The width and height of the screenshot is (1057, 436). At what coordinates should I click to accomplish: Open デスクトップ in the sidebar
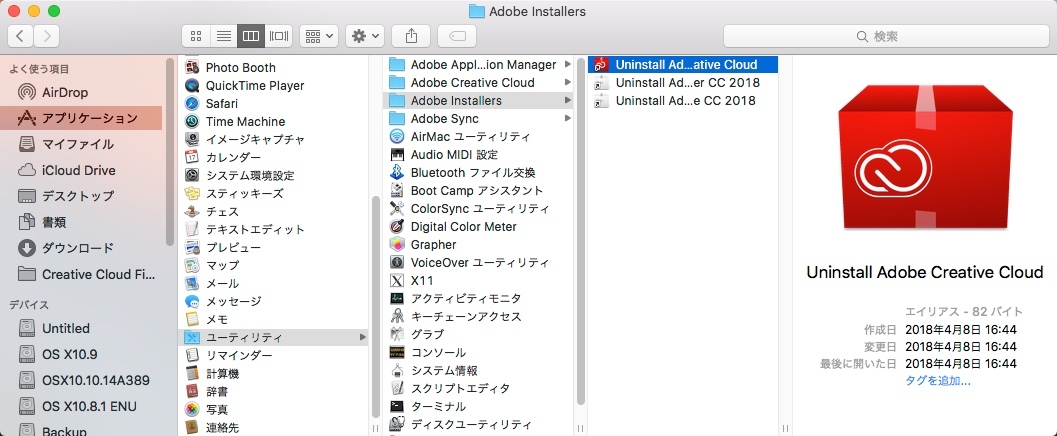pyautogui.click(x=81, y=196)
